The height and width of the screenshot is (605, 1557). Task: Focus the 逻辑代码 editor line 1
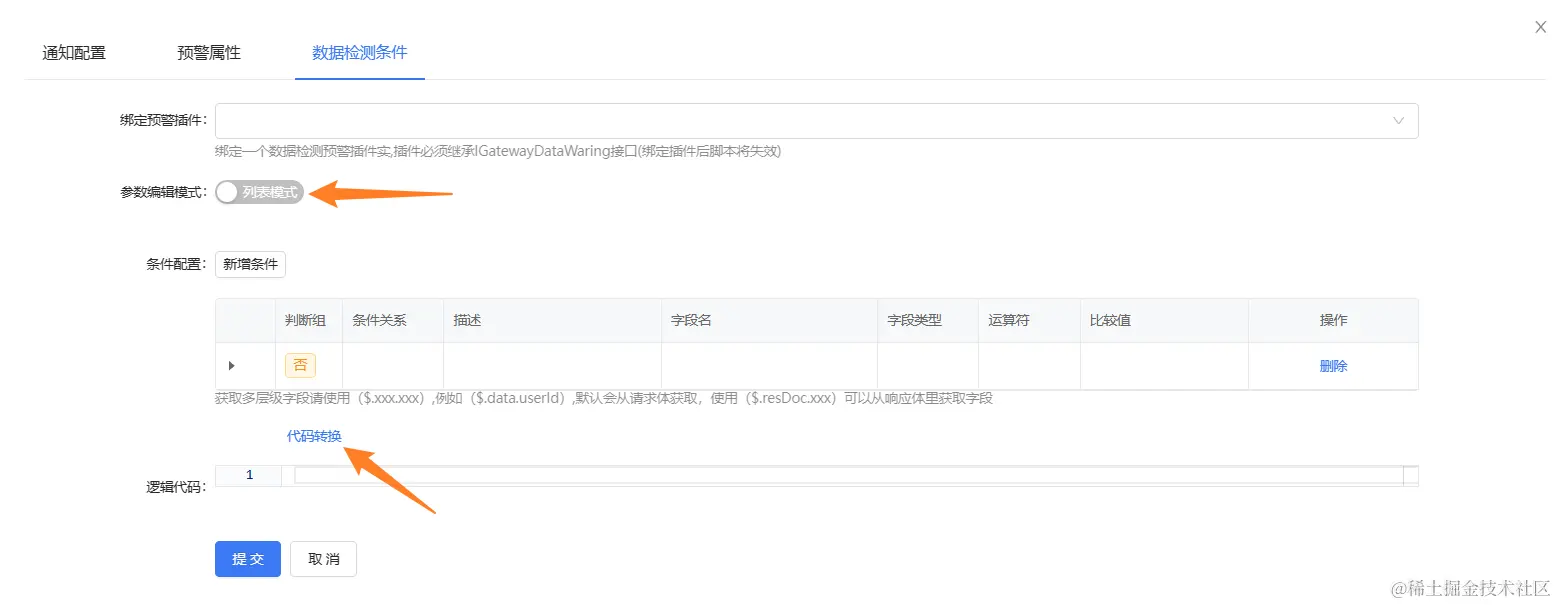click(x=848, y=475)
